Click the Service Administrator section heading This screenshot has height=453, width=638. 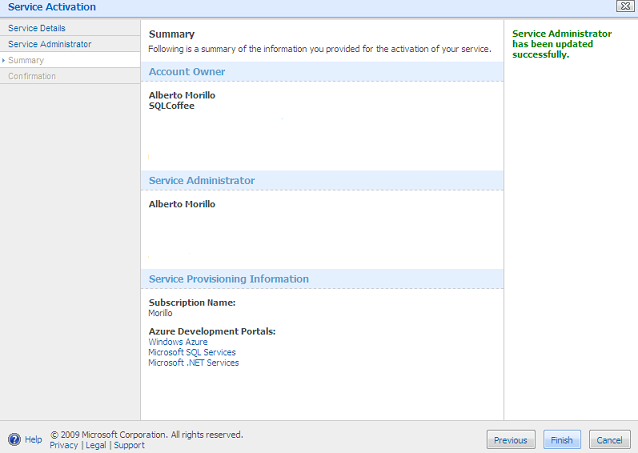coord(202,180)
